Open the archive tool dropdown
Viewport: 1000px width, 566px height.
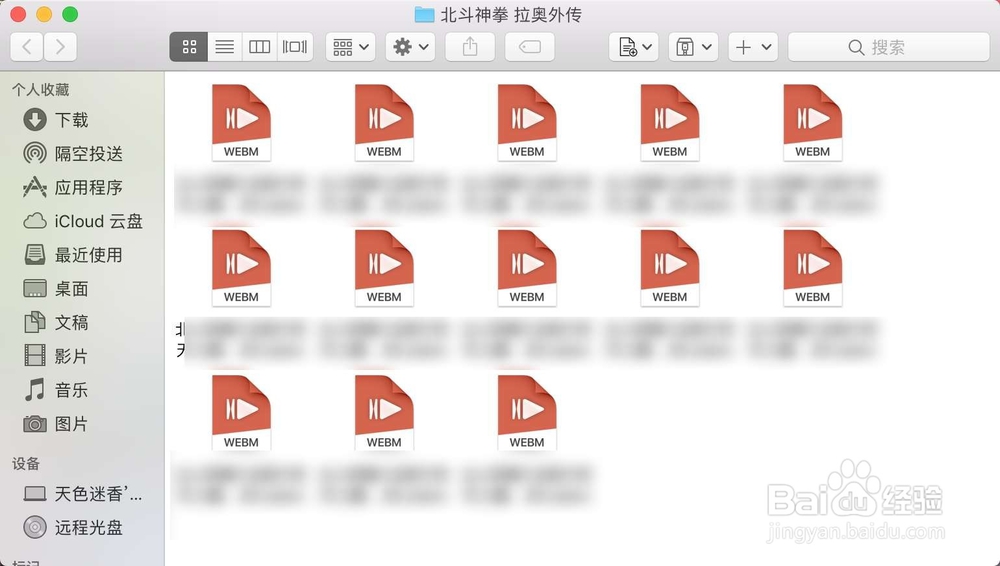point(693,47)
